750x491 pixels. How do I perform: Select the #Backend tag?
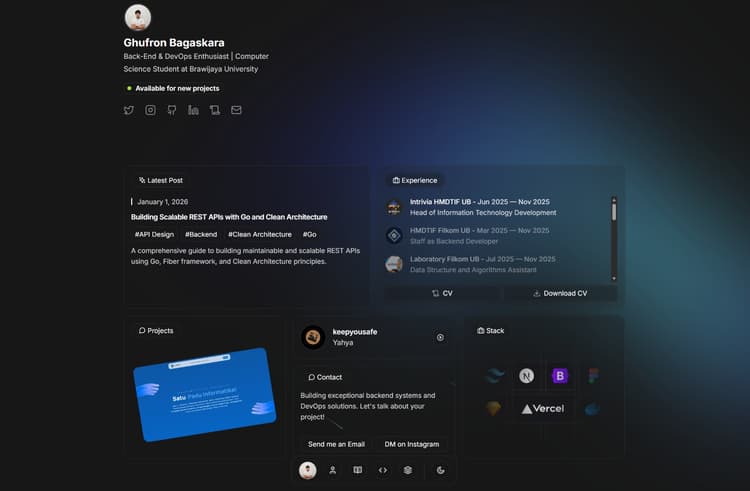coord(201,234)
